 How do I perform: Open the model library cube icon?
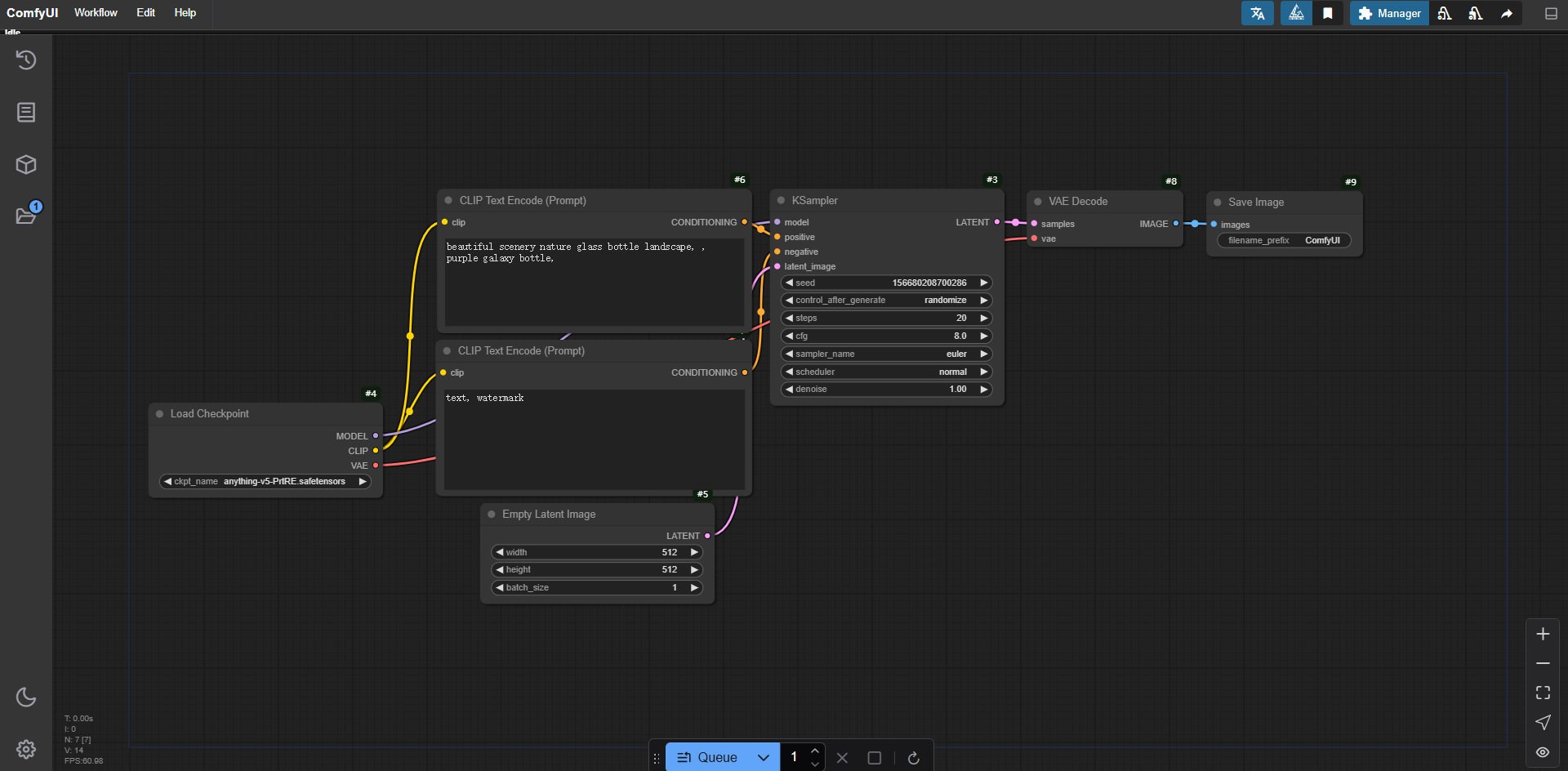pyautogui.click(x=26, y=164)
